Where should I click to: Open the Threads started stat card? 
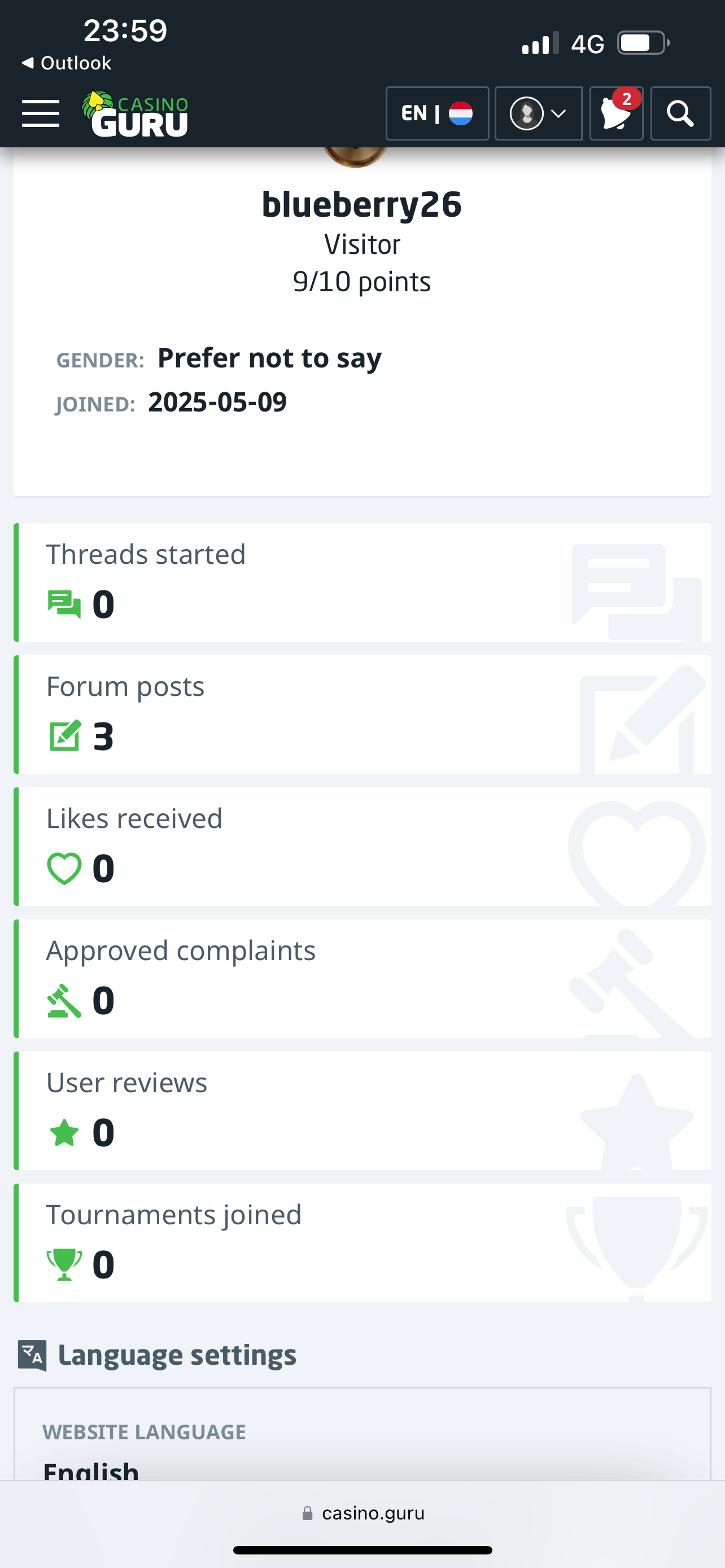point(362,582)
